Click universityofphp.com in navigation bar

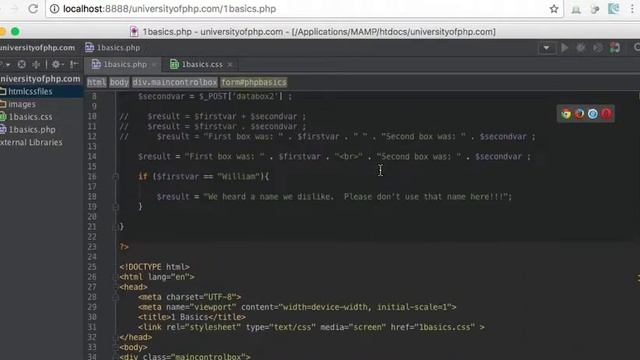coord(38,48)
